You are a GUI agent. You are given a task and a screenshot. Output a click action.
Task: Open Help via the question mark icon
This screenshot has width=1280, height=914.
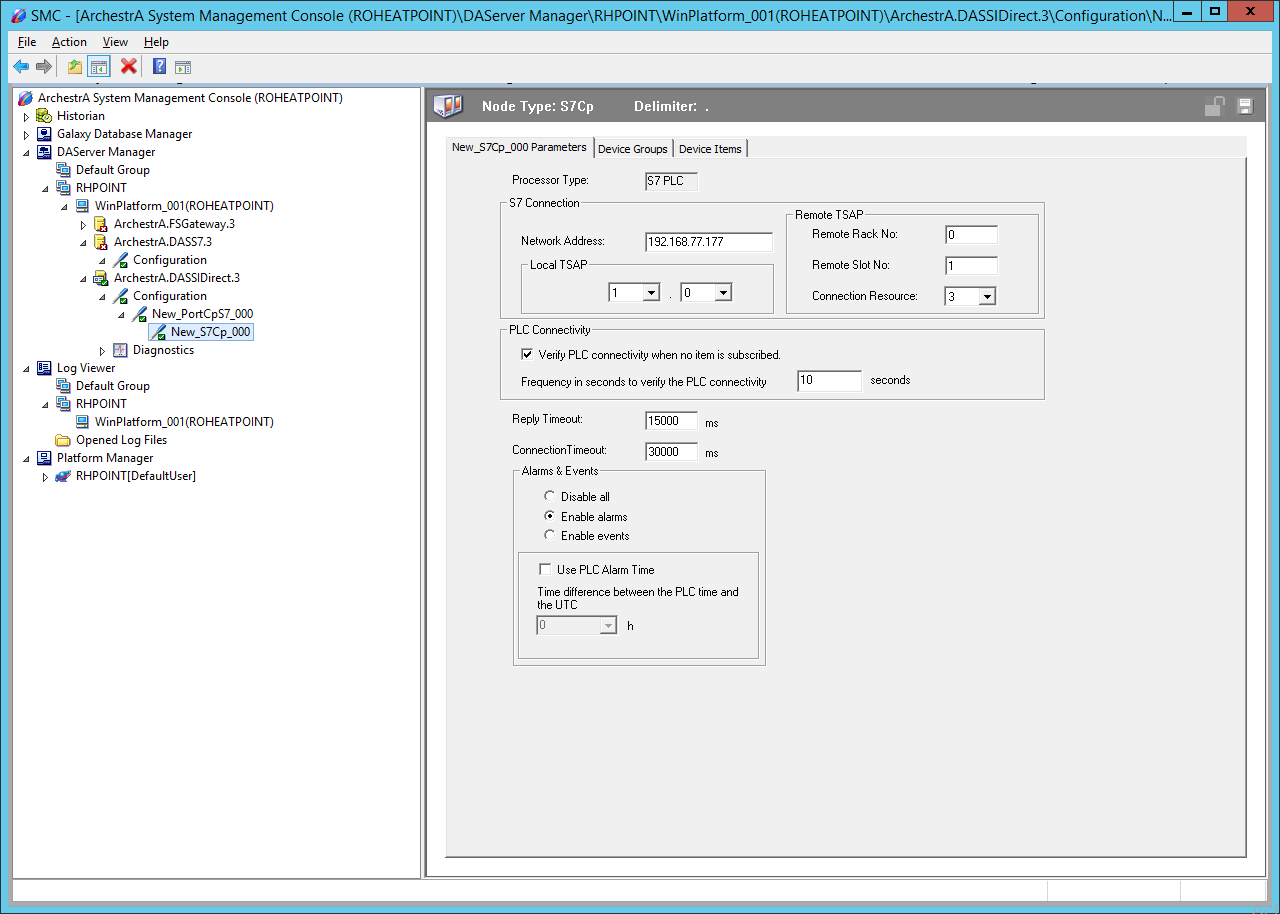(159, 67)
